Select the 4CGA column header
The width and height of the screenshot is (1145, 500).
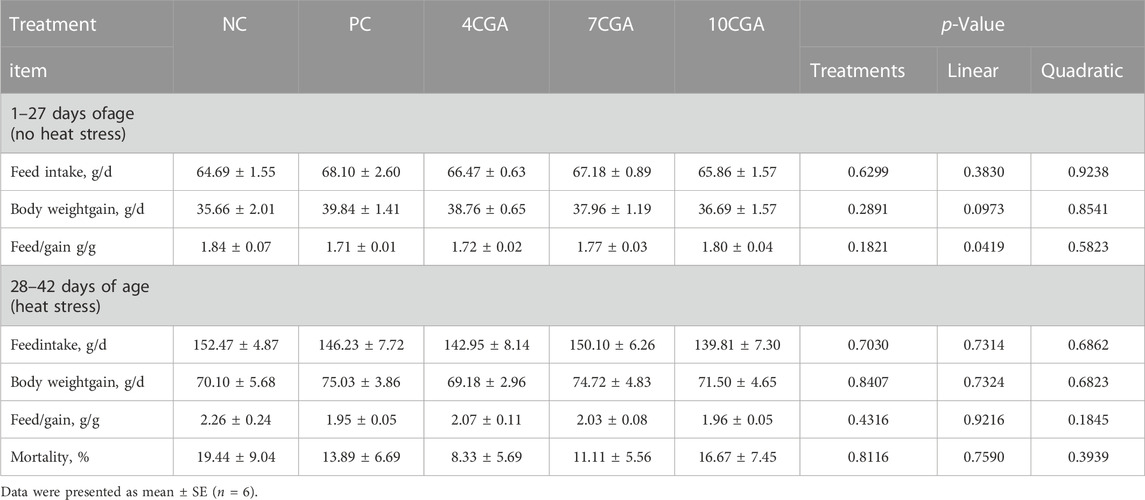pos(486,26)
